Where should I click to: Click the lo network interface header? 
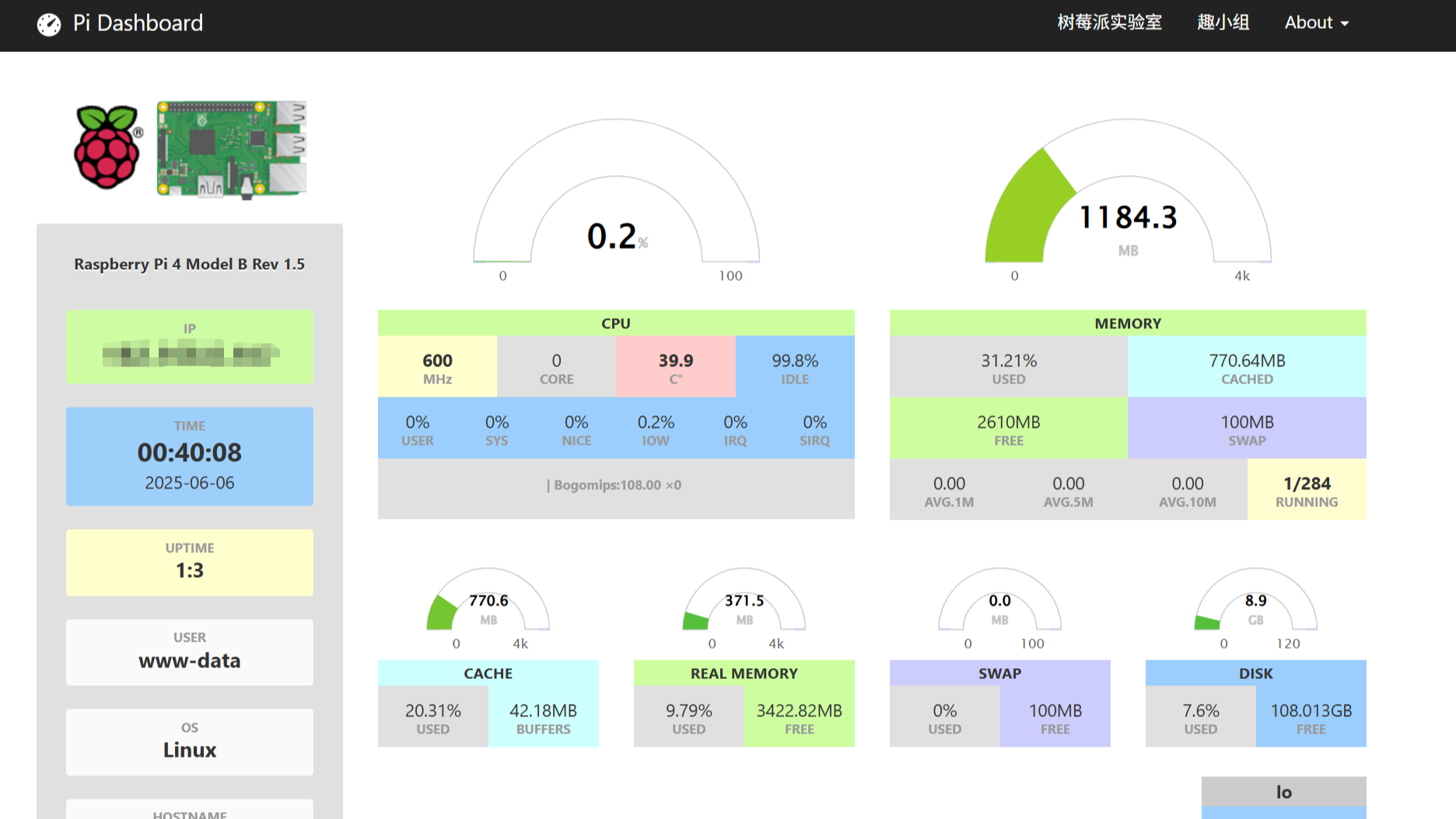coord(1284,792)
